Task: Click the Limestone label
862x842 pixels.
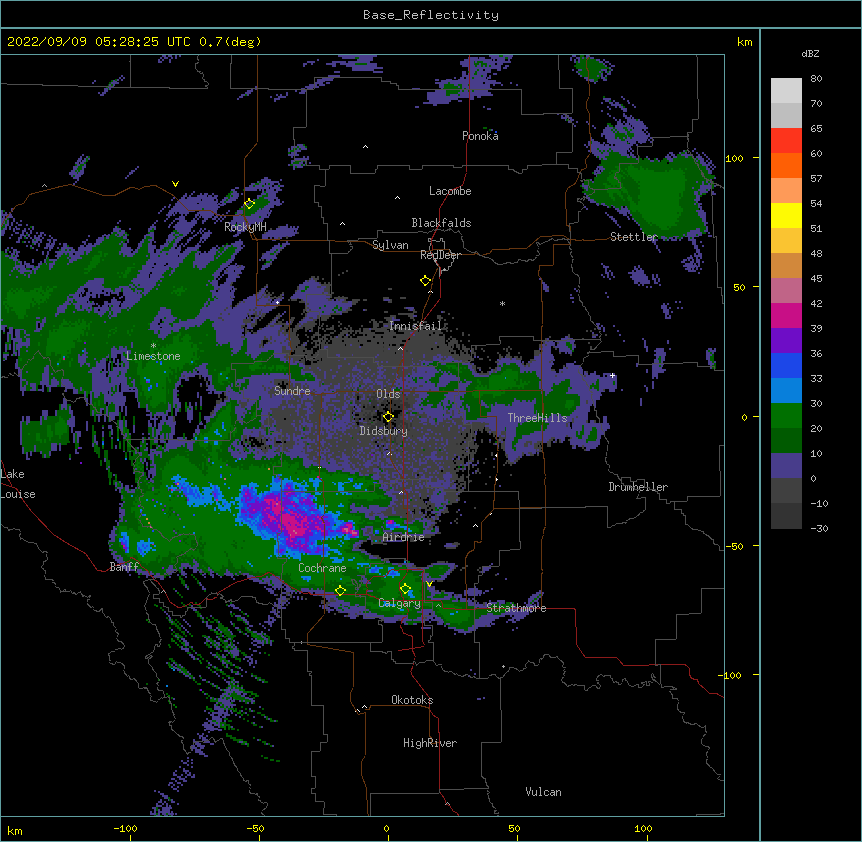Action: tap(153, 356)
